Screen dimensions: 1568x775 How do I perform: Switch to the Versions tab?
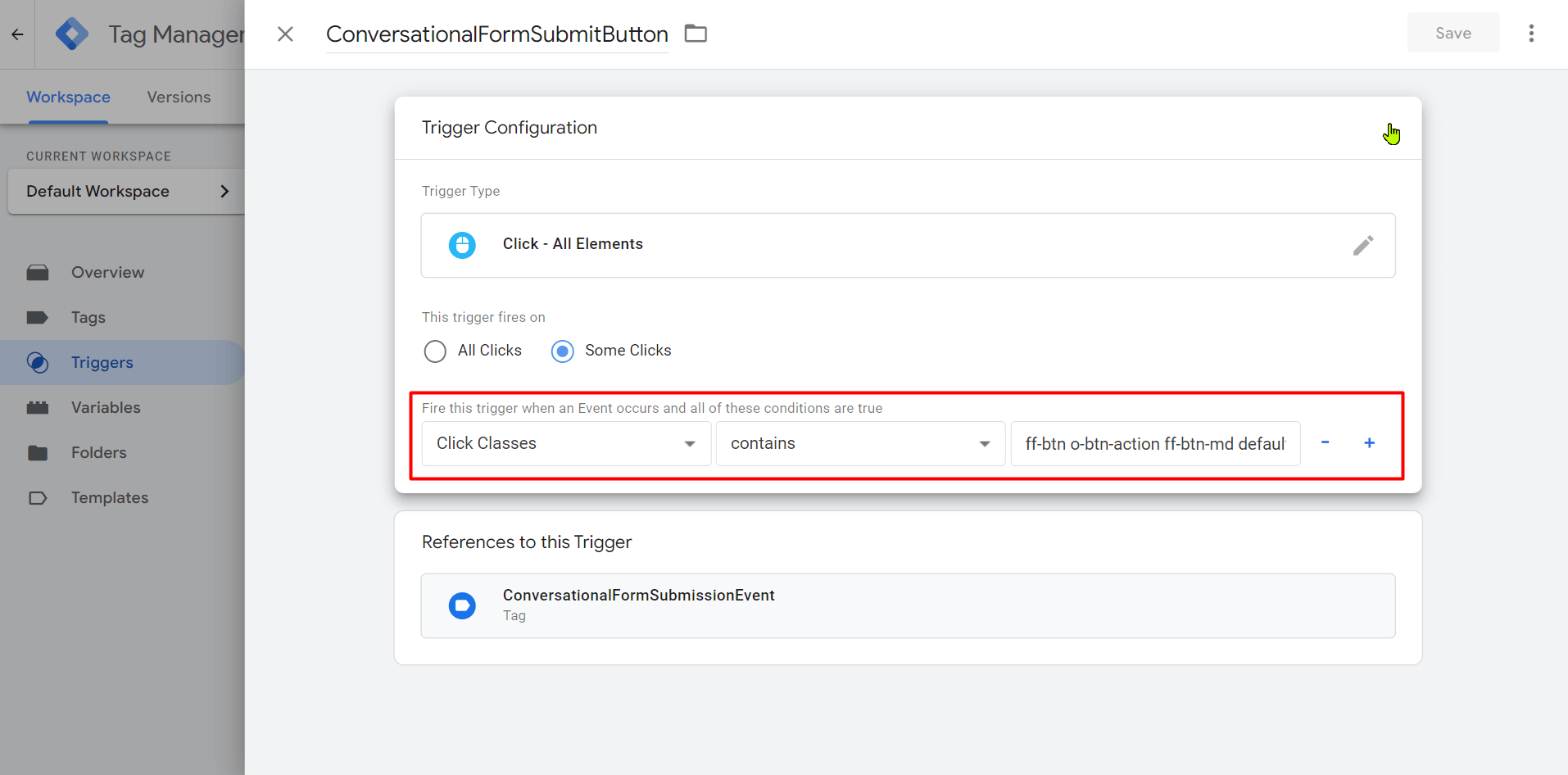point(179,97)
